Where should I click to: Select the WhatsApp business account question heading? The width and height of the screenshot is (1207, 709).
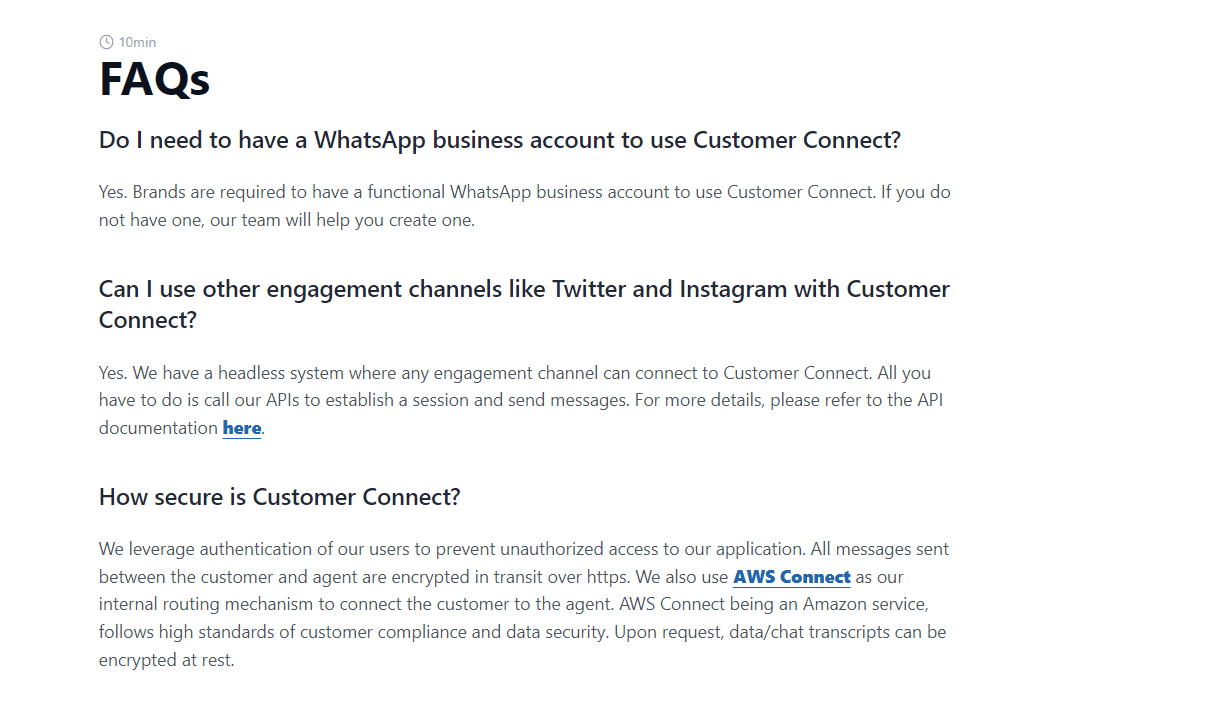point(499,140)
